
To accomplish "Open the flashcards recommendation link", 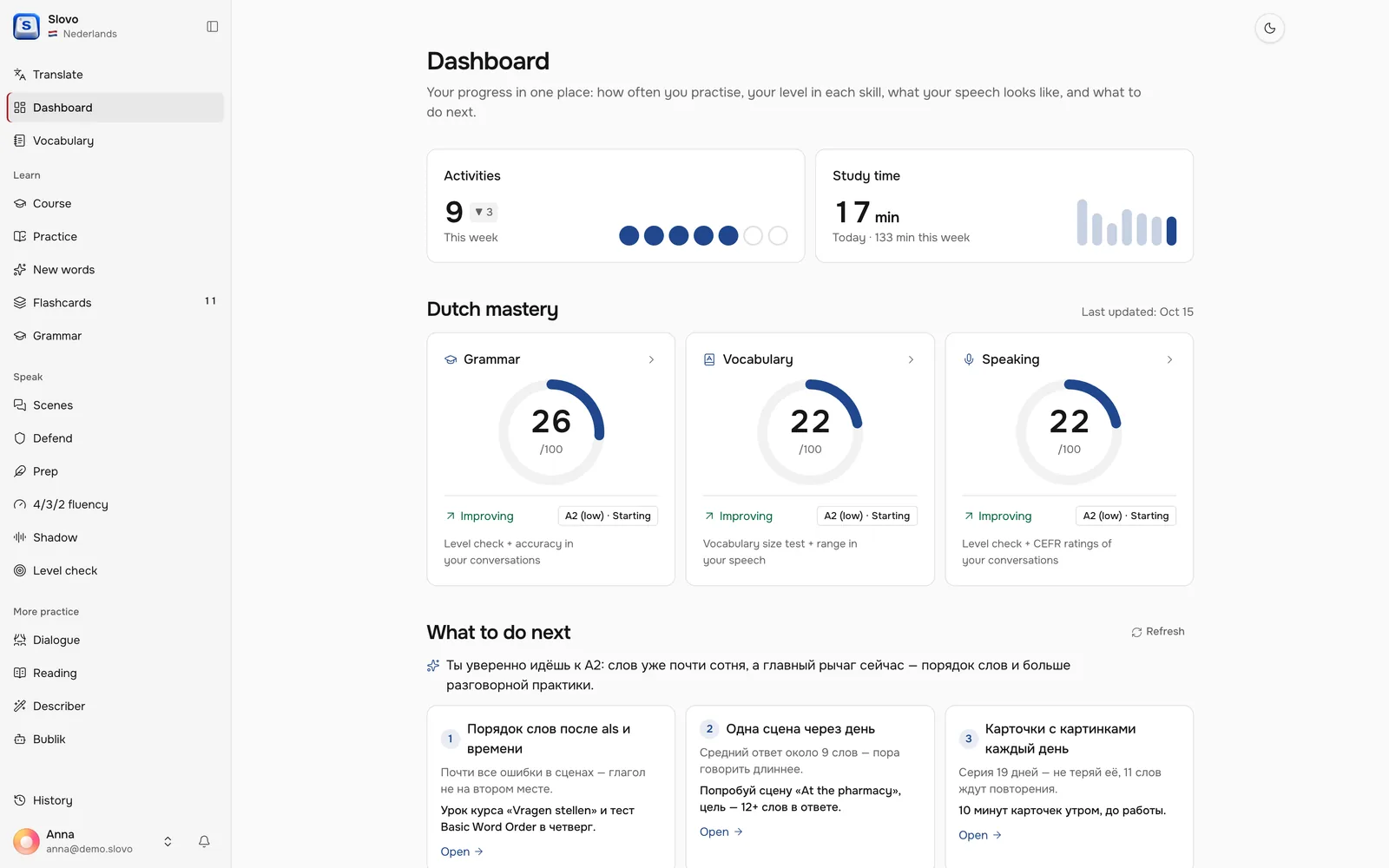I will coord(979,835).
